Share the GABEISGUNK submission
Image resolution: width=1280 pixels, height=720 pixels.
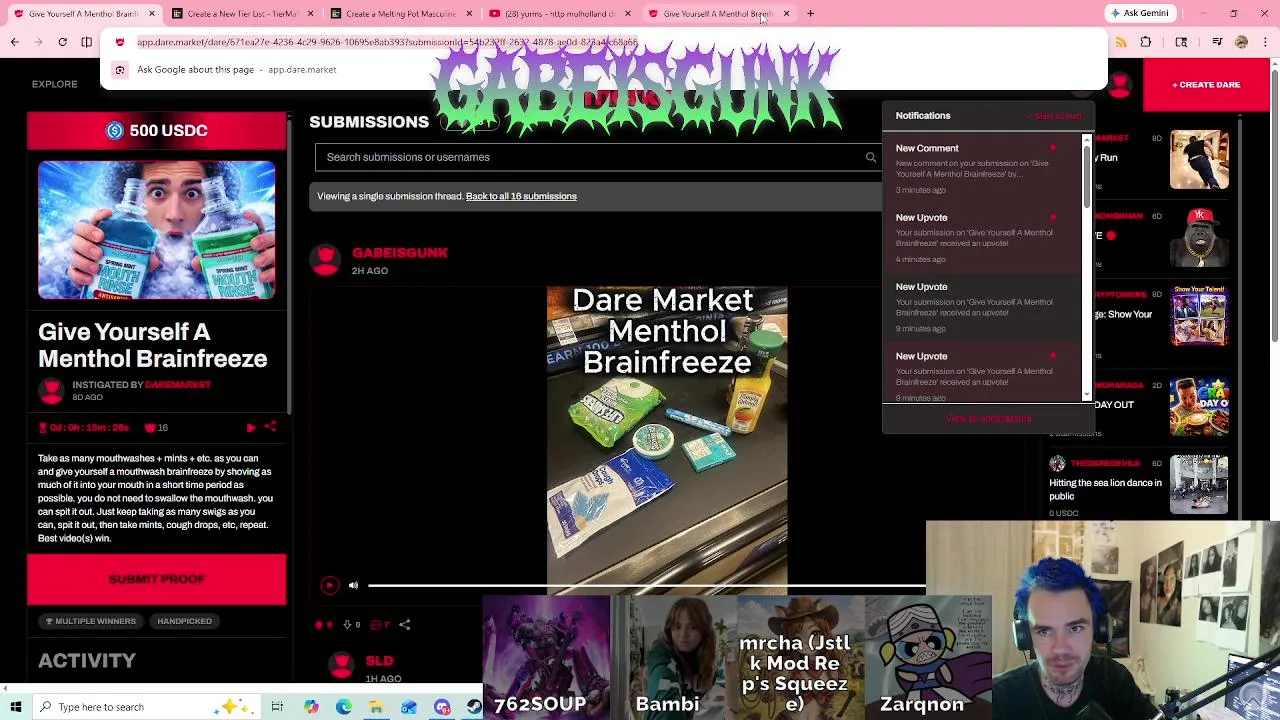tap(405, 625)
